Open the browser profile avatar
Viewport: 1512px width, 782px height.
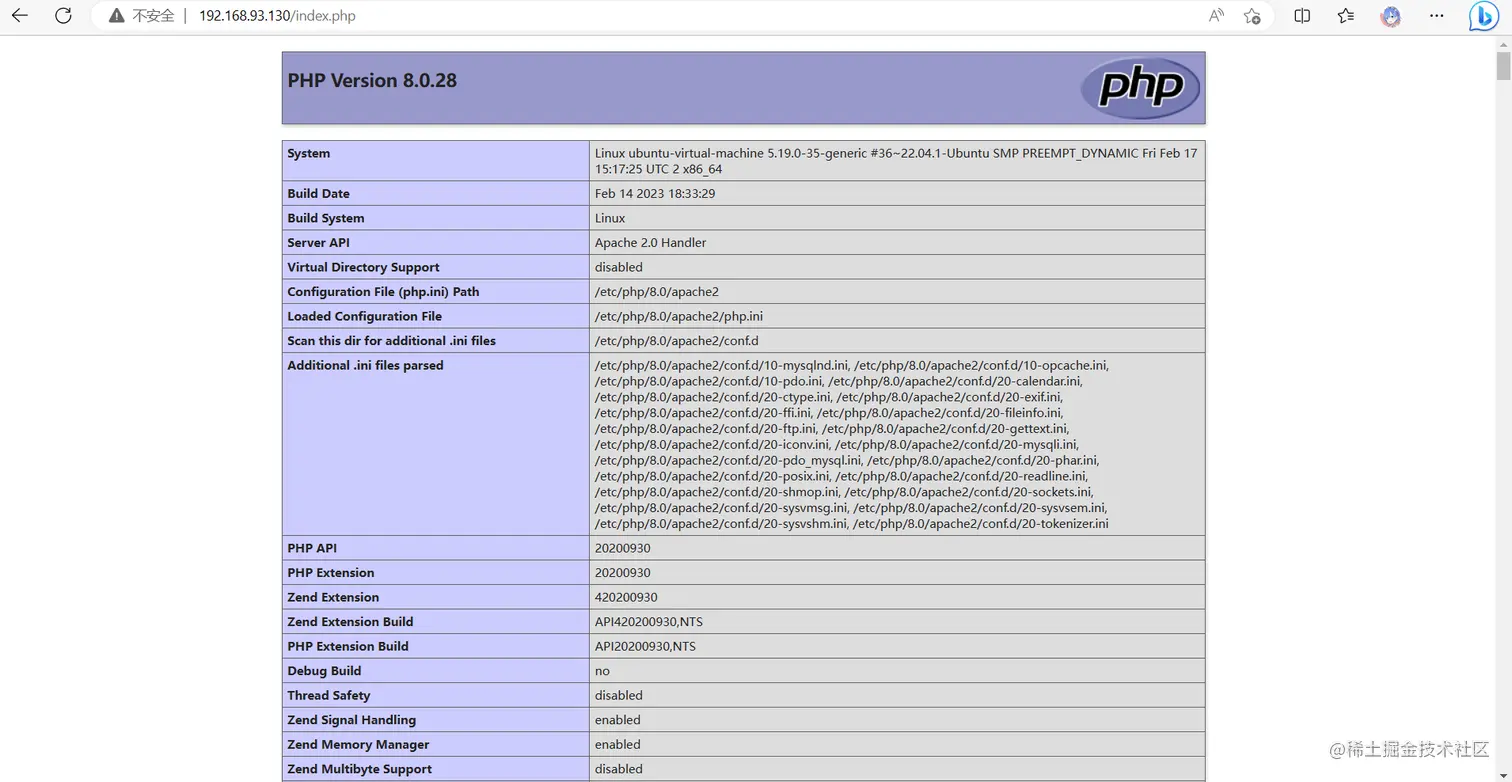[x=1391, y=16]
